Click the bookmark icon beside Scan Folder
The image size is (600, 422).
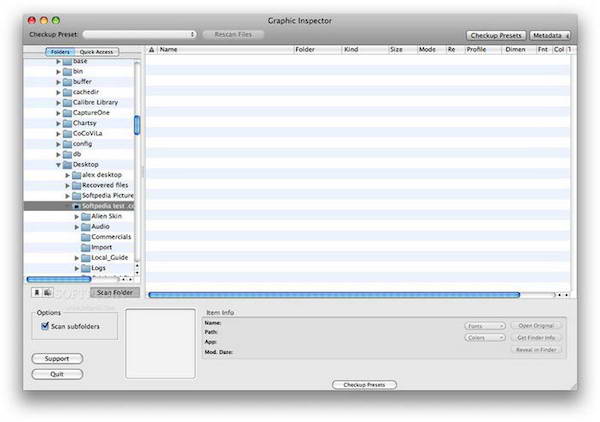pyautogui.click(x=37, y=293)
